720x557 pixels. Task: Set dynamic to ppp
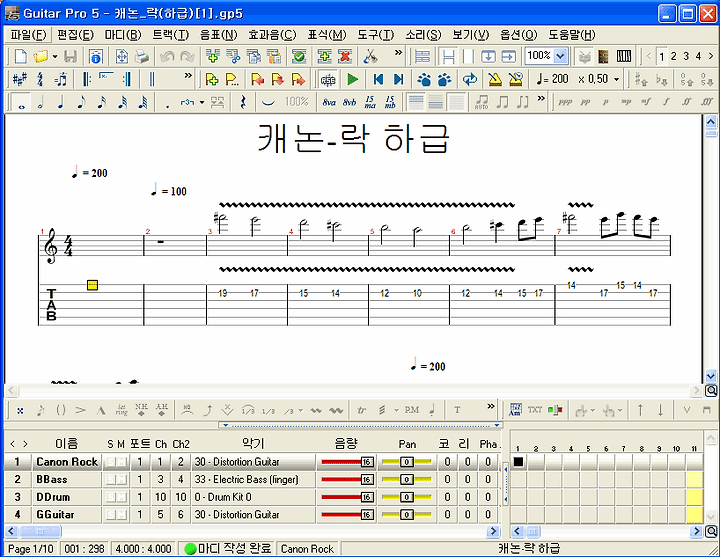point(565,102)
